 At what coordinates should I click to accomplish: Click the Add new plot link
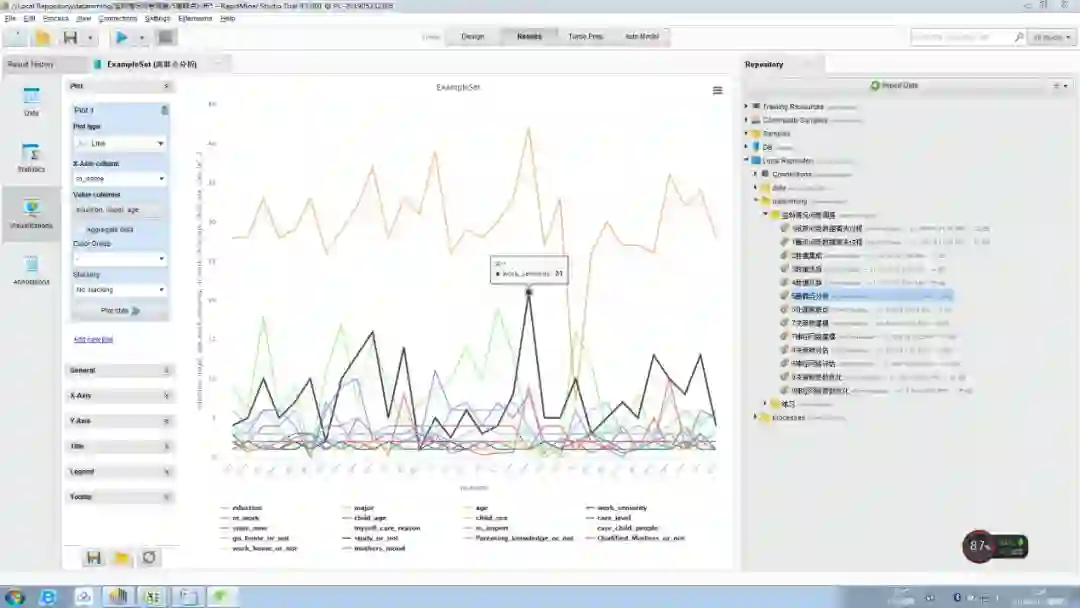coord(93,339)
